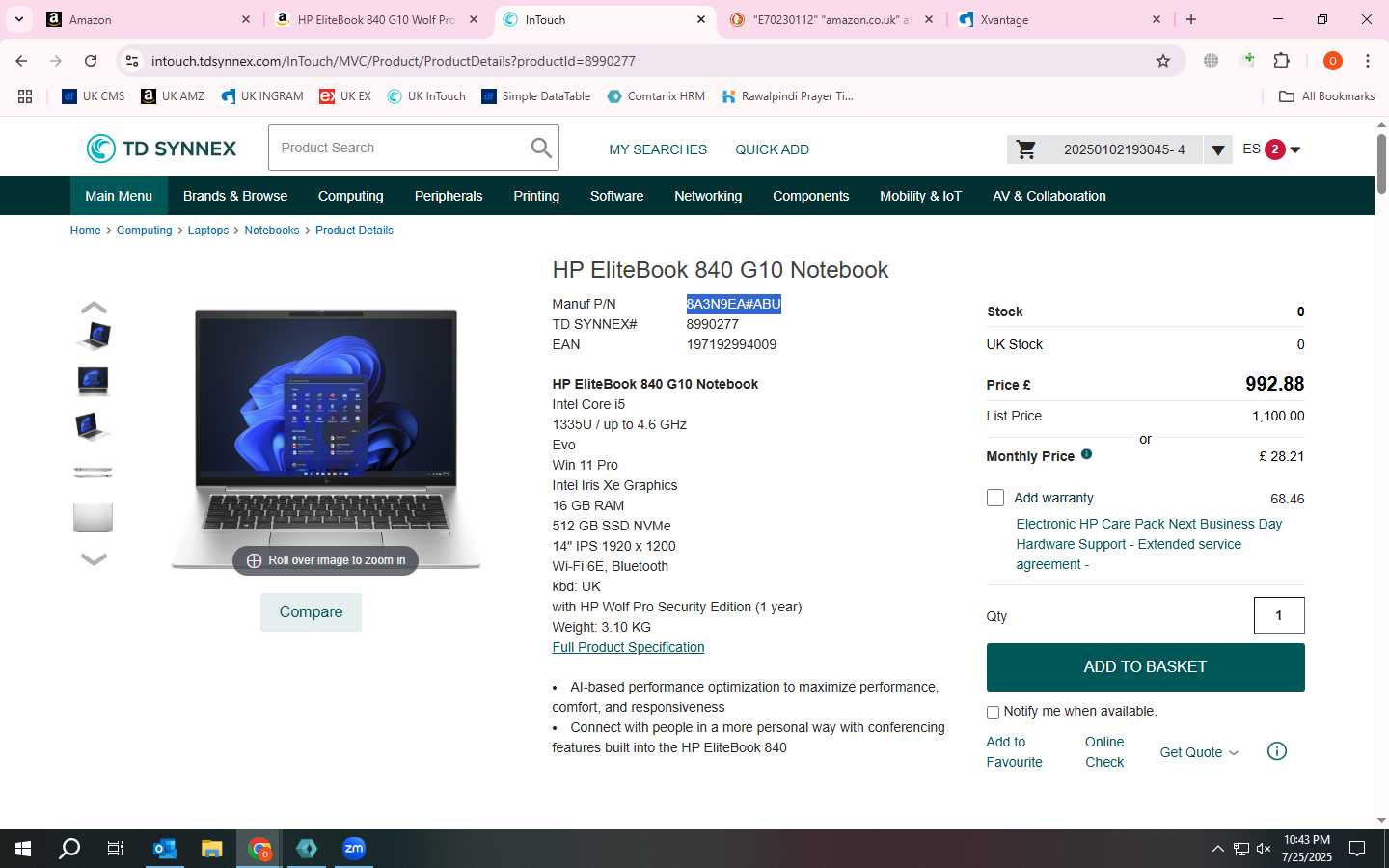Click the circled info icon beside Get Quote
The height and width of the screenshot is (868, 1389).
coord(1276,751)
